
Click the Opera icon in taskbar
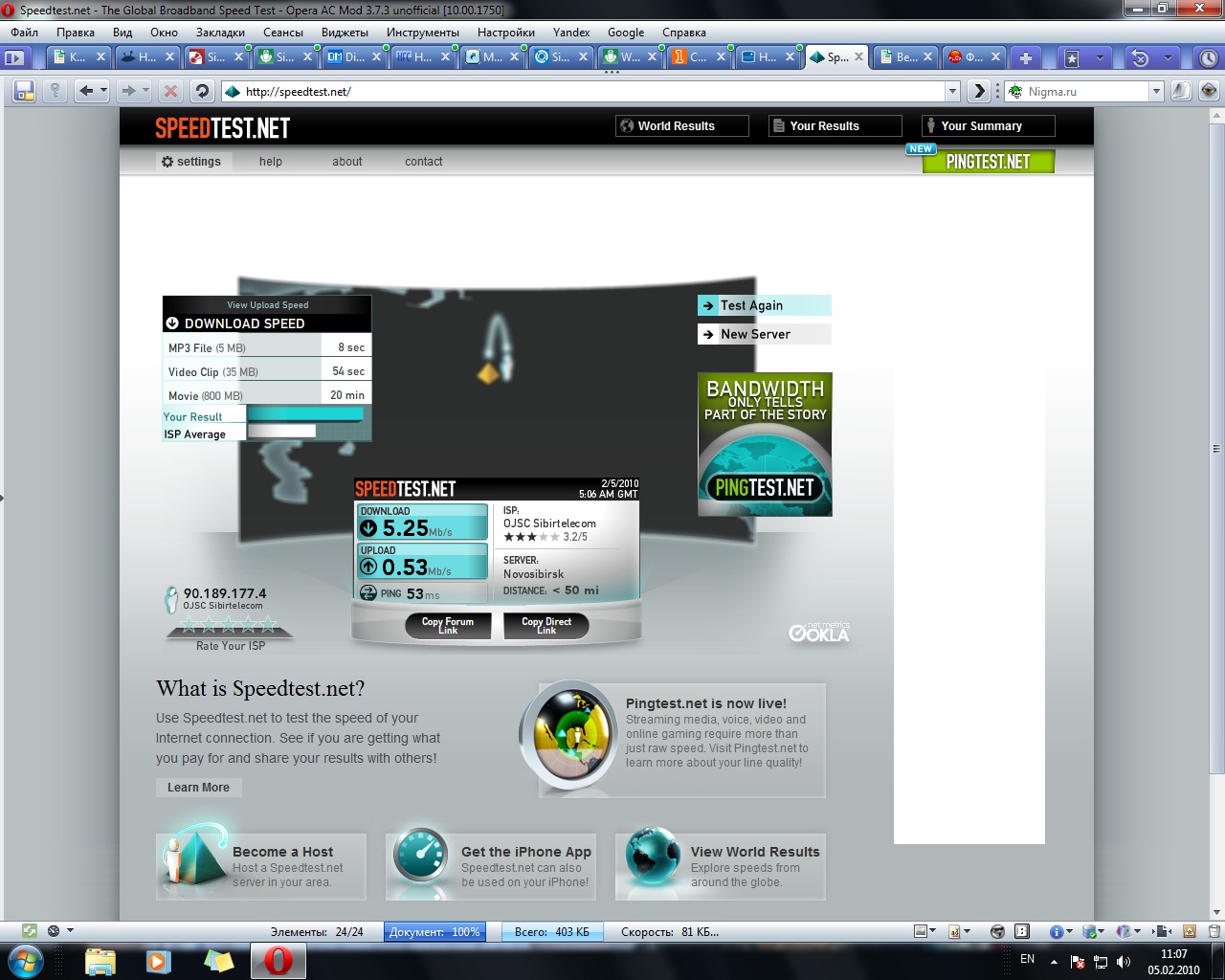[x=278, y=960]
